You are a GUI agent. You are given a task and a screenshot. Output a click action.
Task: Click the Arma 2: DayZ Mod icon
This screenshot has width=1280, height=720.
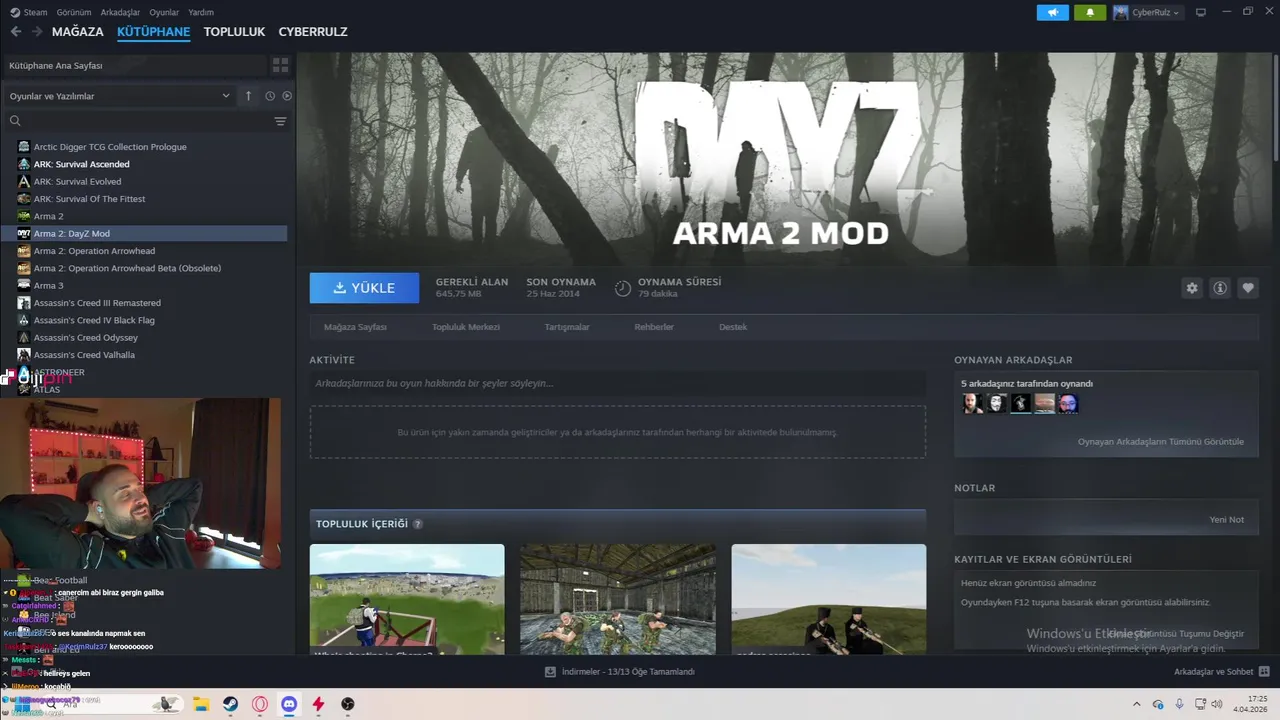pos(24,233)
